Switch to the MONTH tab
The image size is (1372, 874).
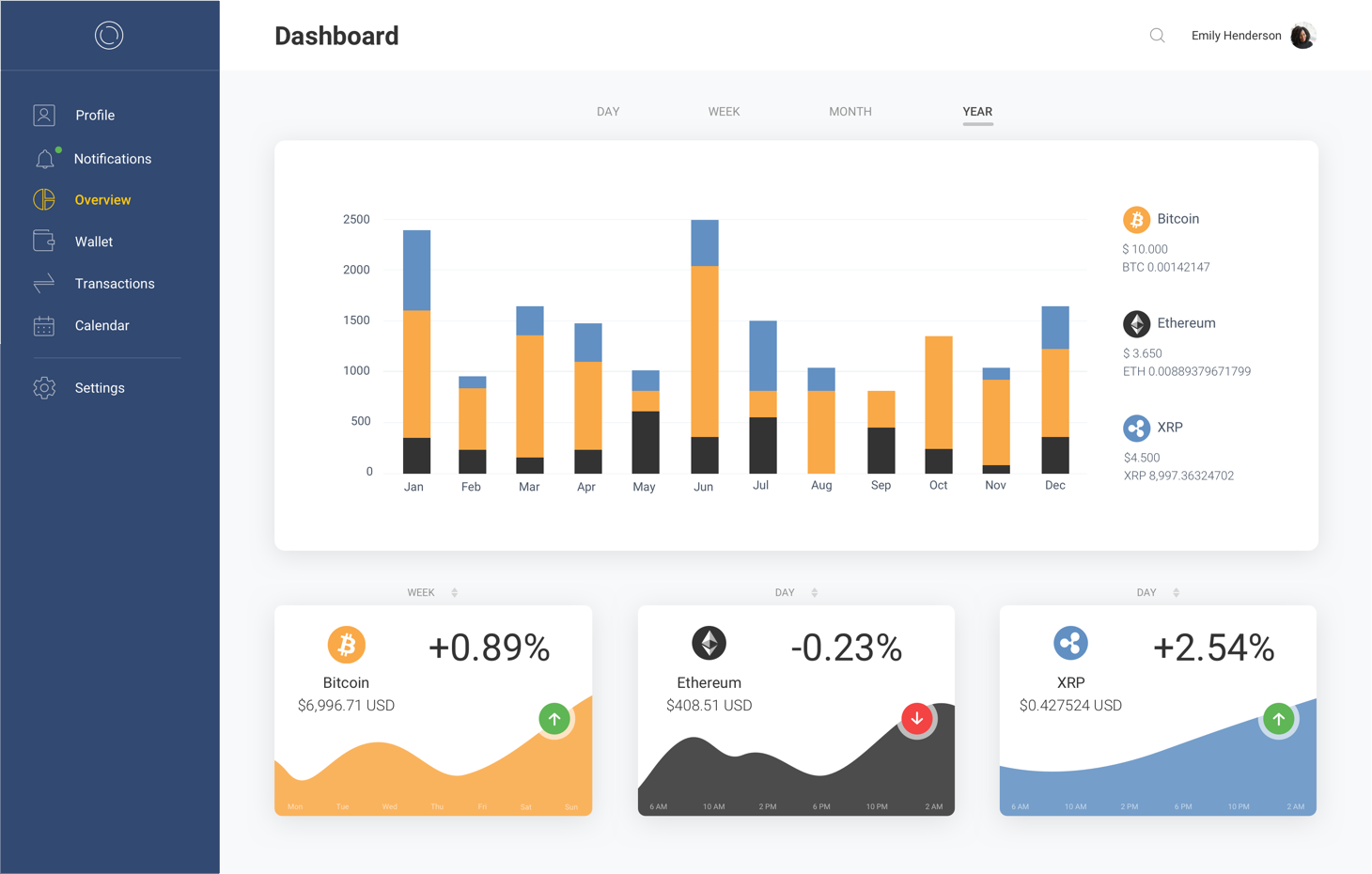(x=850, y=111)
